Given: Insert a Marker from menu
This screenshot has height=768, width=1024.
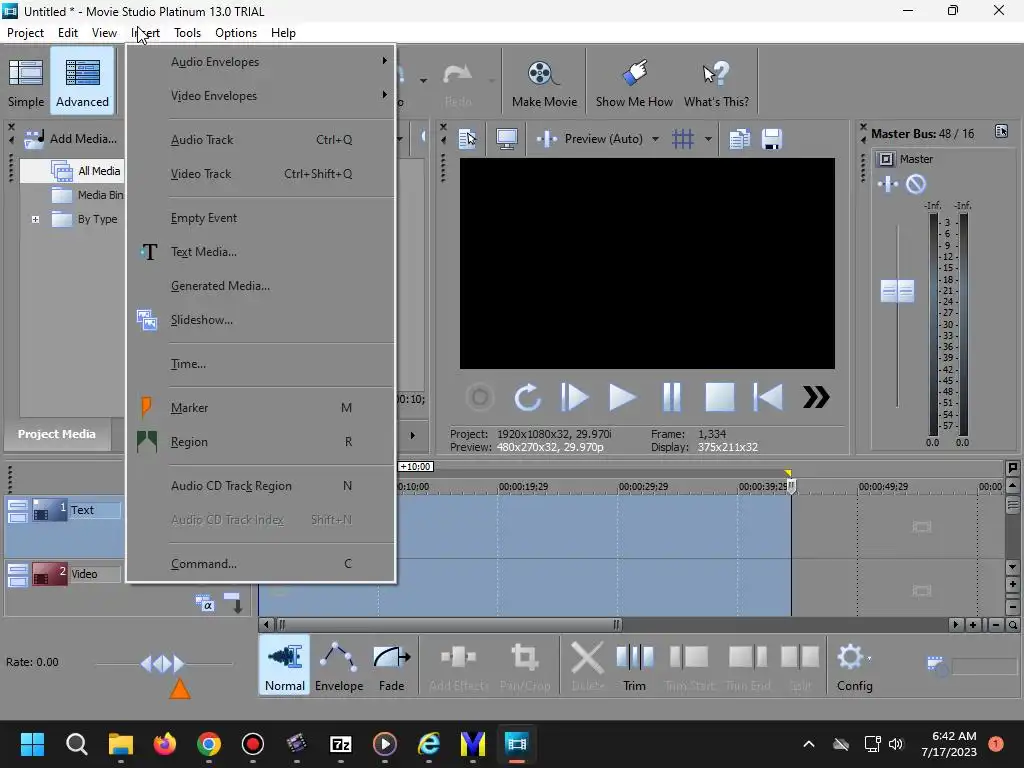Looking at the screenshot, I should [261, 408].
